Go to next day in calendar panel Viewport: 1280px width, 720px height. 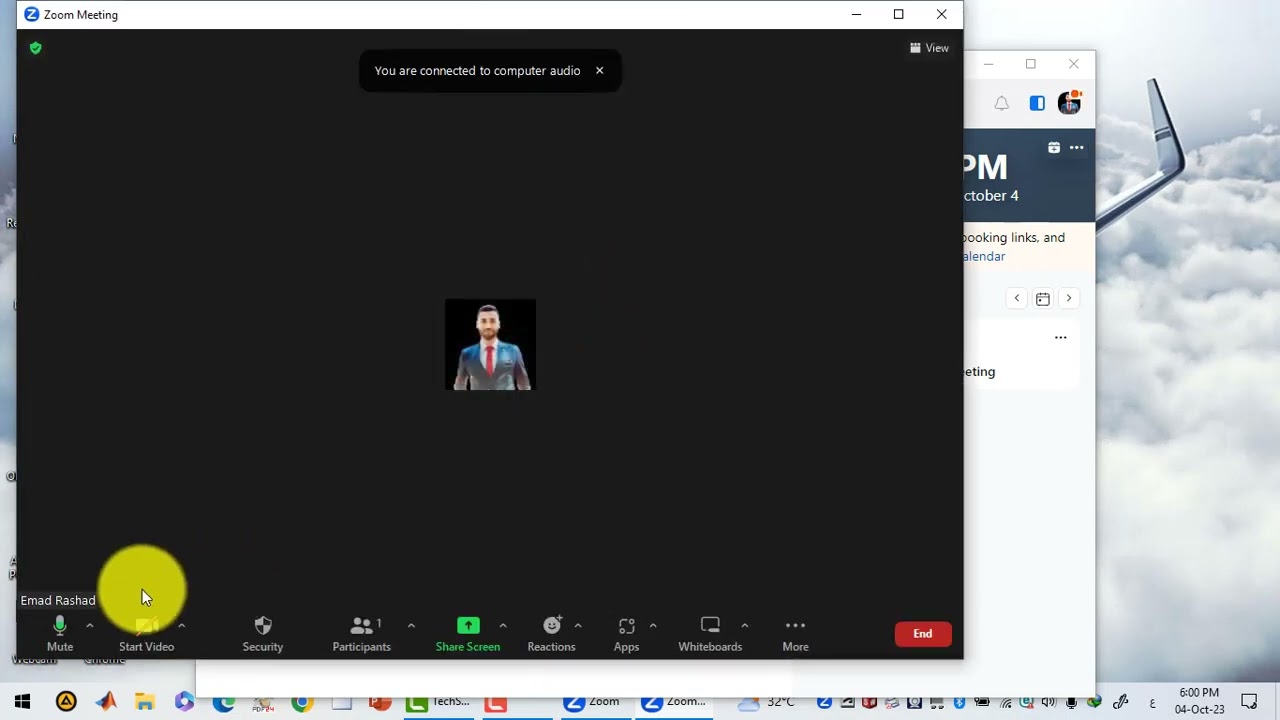(x=1069, y=298)
